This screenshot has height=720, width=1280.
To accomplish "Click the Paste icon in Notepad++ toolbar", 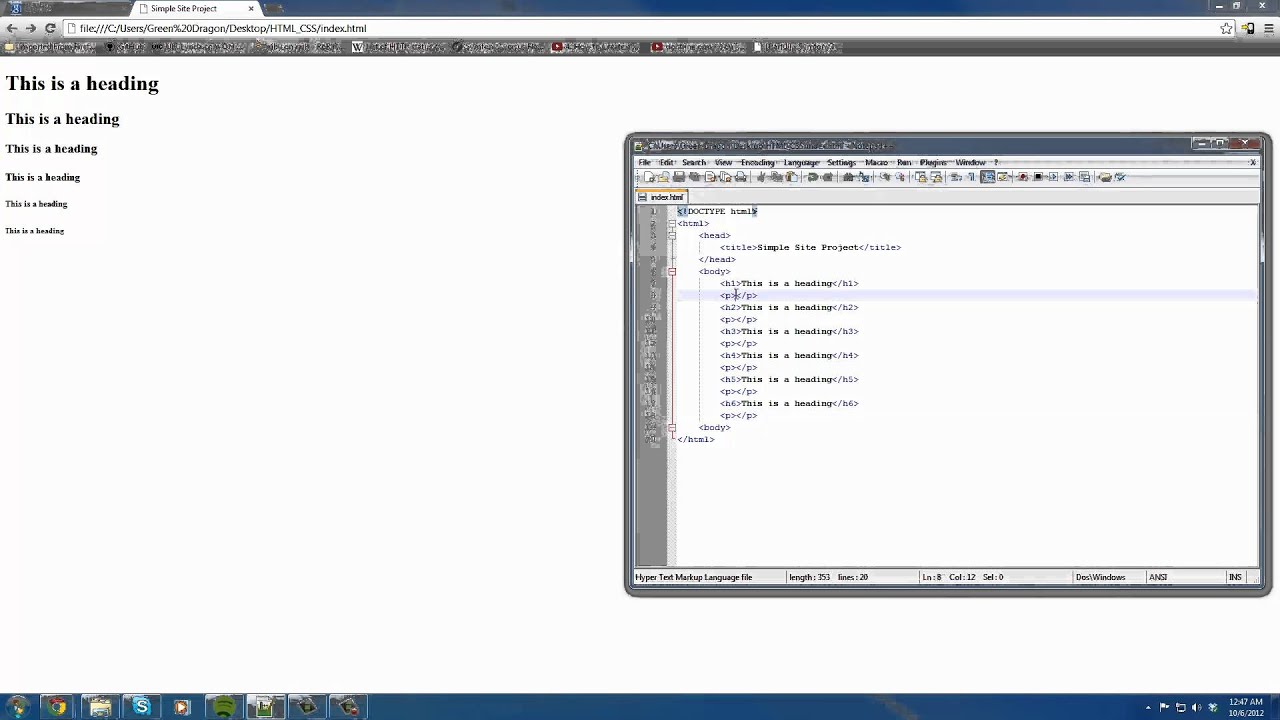I will click(x=791, y=177).
